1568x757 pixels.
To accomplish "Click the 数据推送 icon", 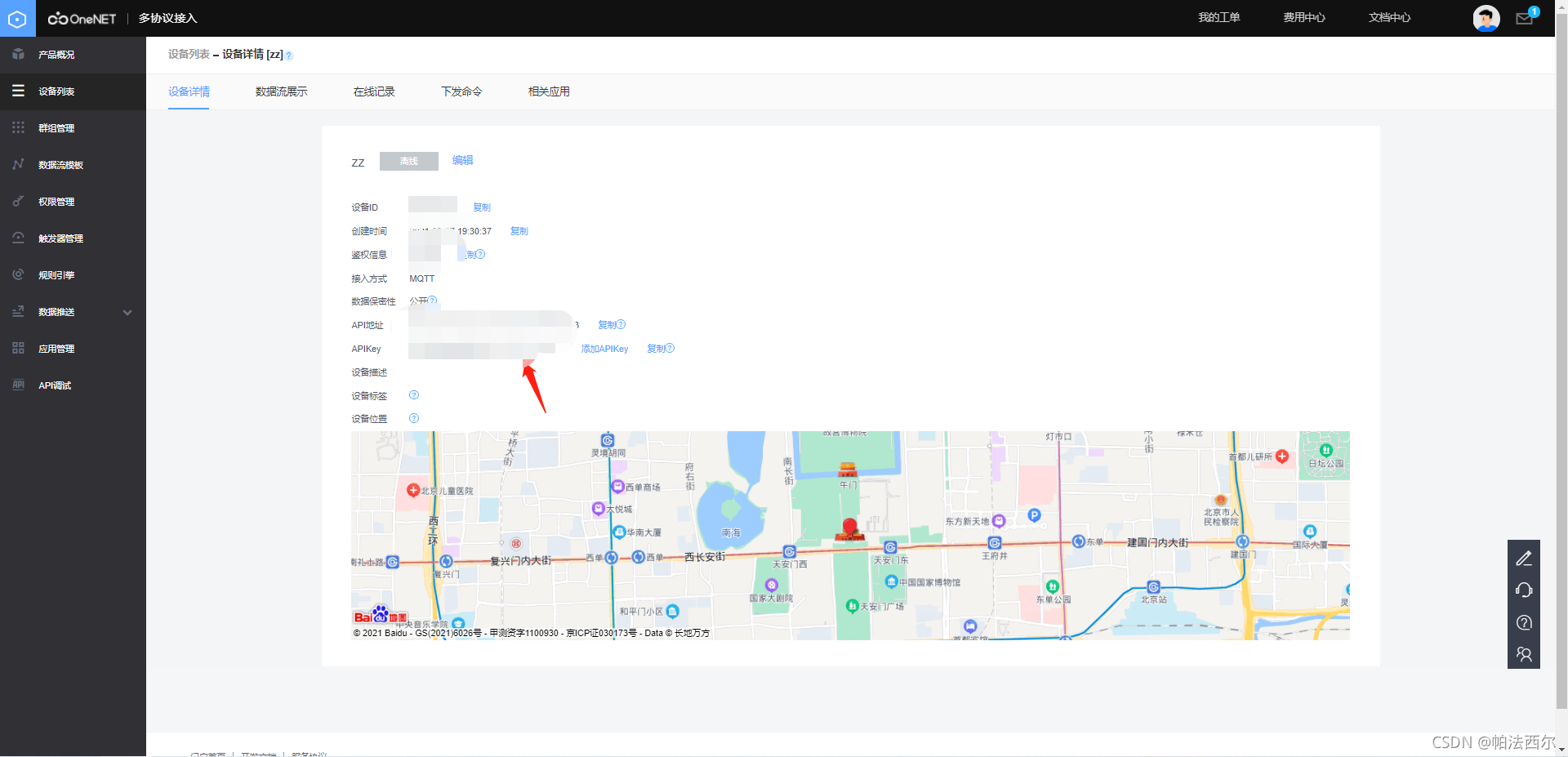I will click(x=18, y=311).
